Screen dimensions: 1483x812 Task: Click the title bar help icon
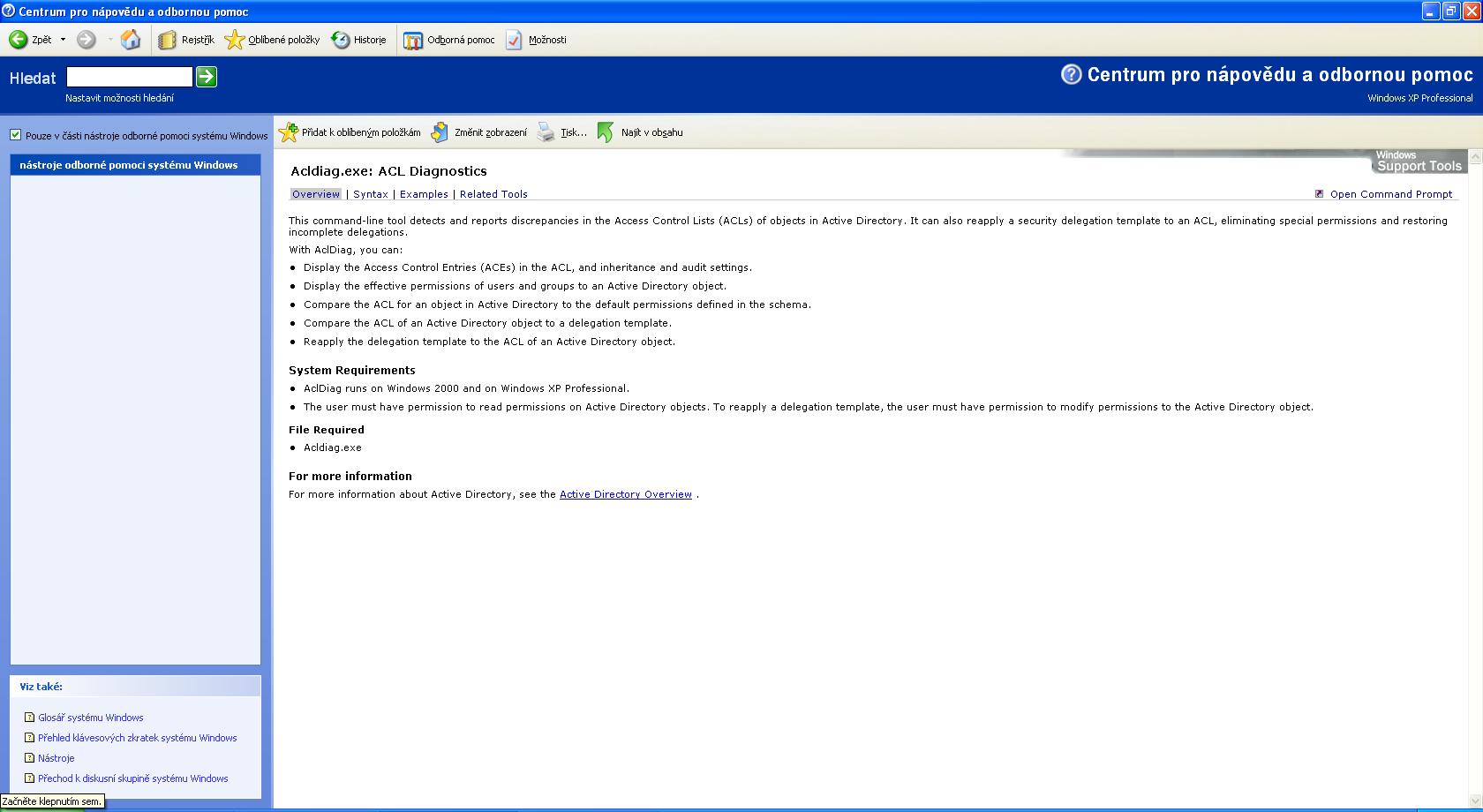9,11
